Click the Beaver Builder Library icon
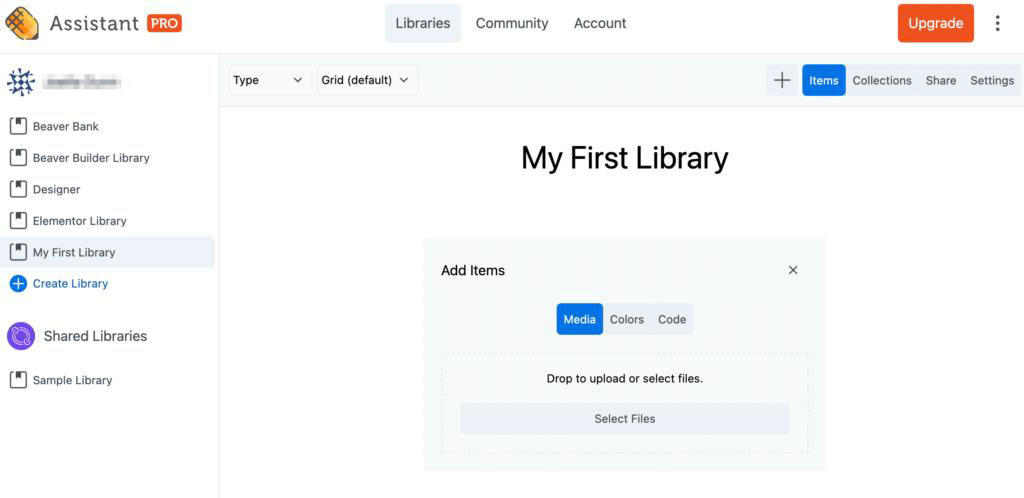The height and width of the screenshot is (498, 1024). [18, 157]
